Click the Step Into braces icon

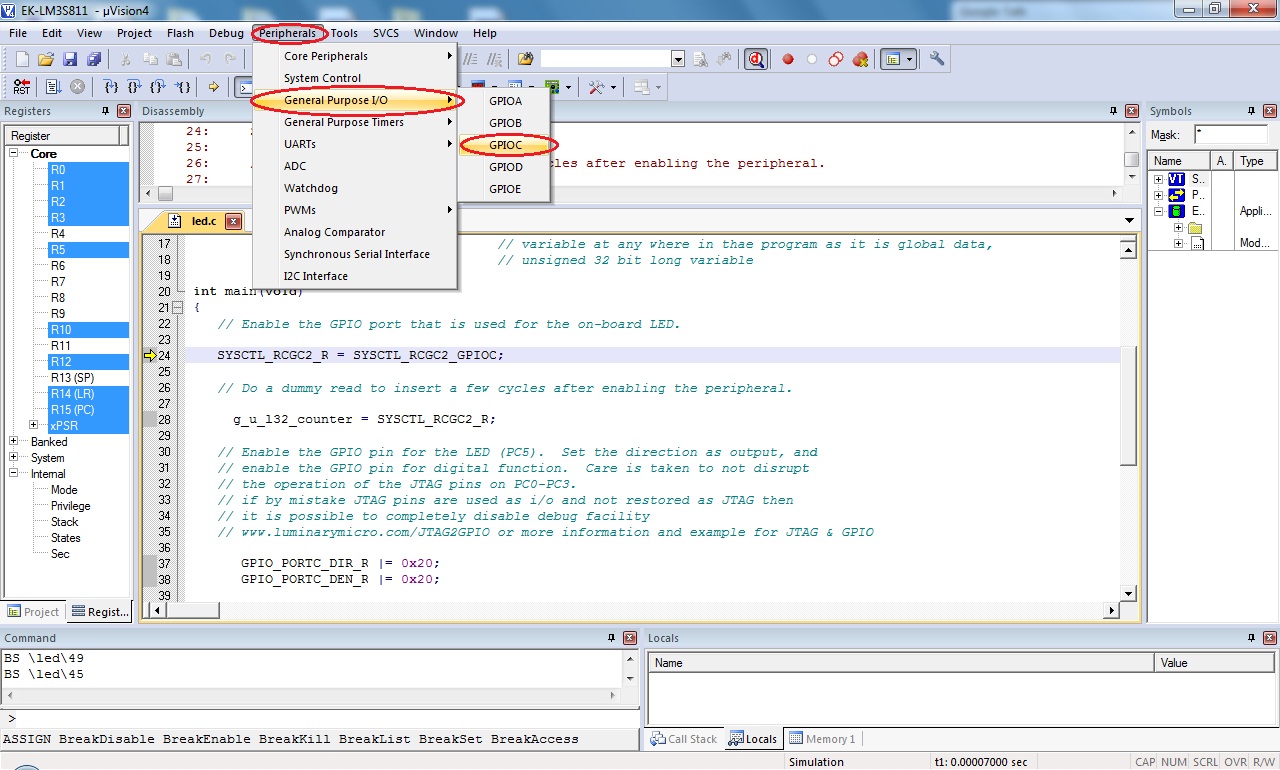point(112,87)
